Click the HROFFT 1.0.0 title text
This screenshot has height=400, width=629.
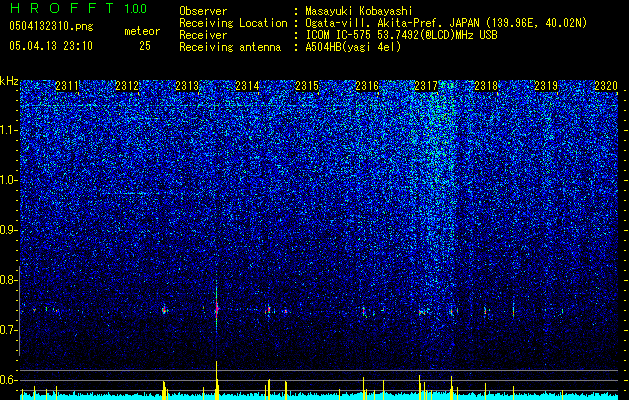[78, 8]
